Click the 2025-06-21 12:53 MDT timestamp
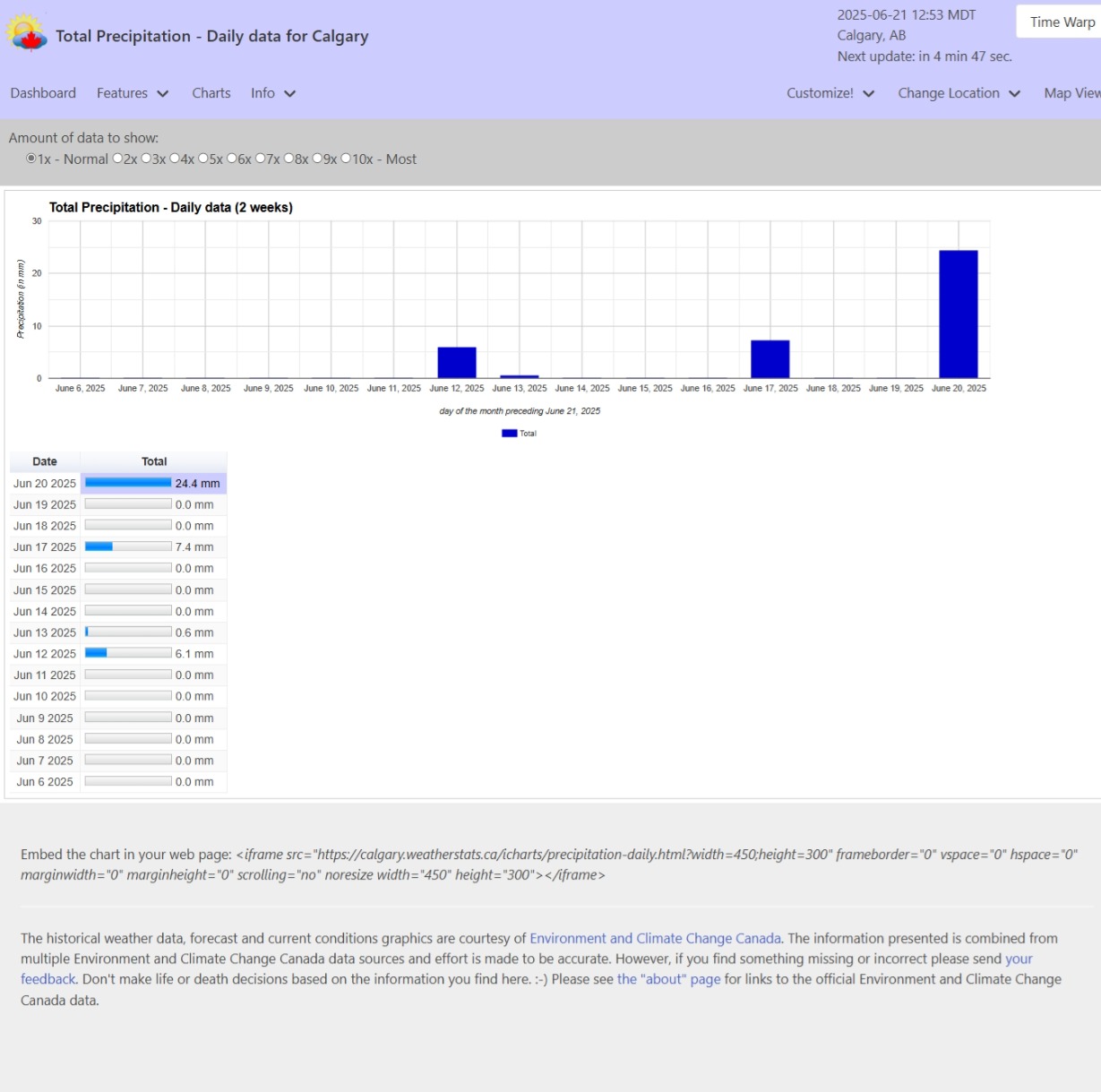The width and height of the screenshot is (1101, 1092). (907, 15)
